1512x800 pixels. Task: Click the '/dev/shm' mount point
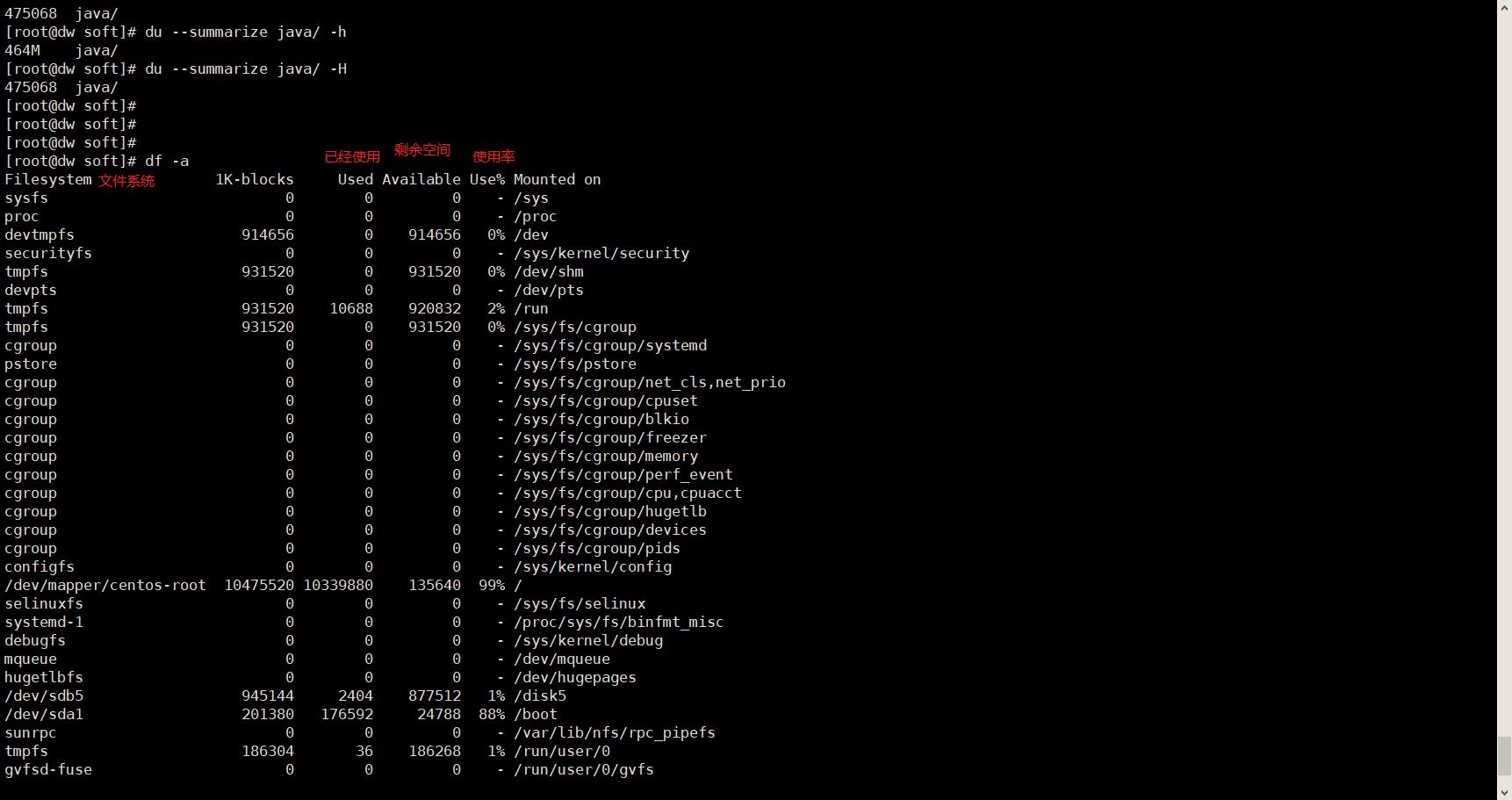549,271
